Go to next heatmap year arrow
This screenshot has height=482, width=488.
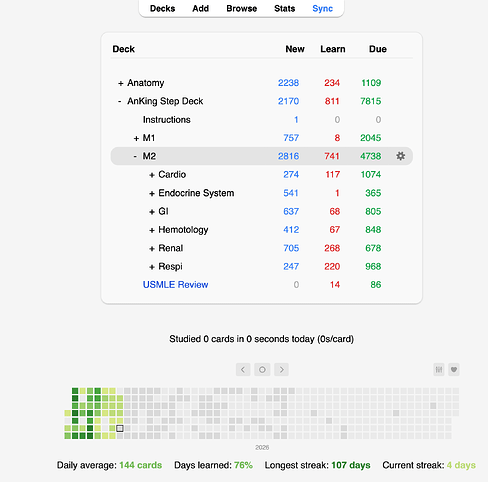tap(281, 369)
